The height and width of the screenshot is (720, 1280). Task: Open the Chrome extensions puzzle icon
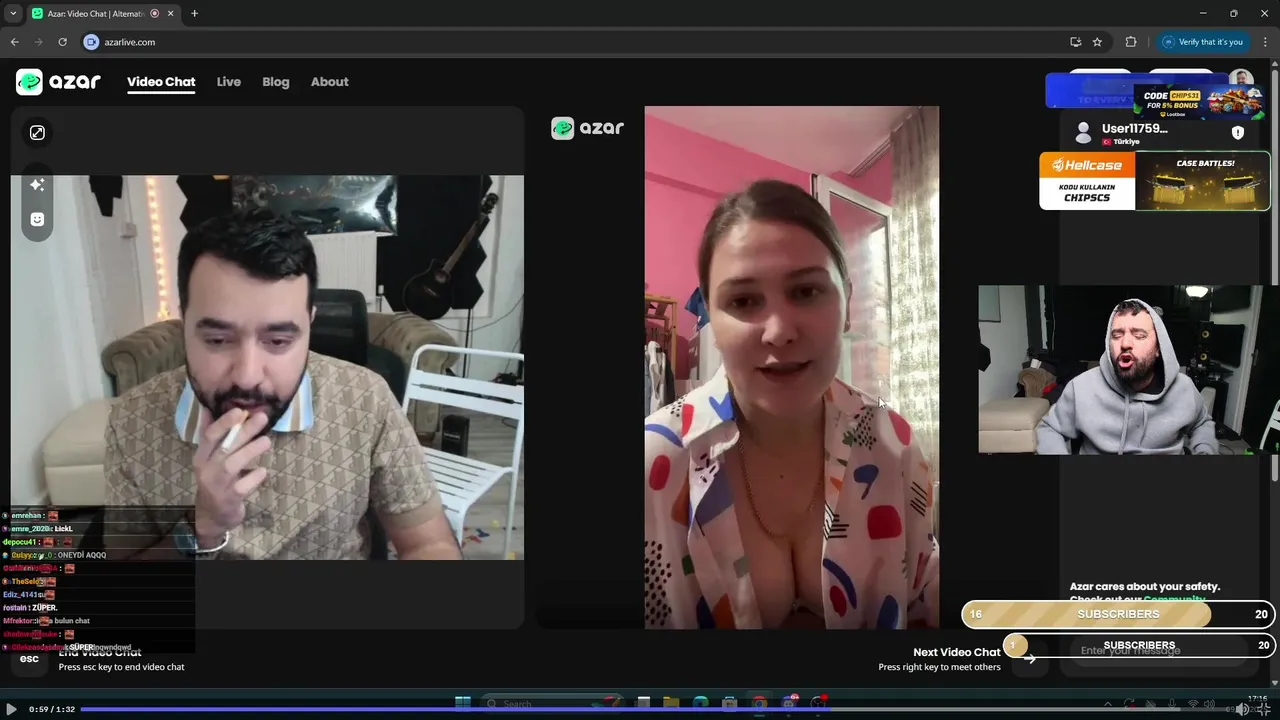coord(1131,42)
